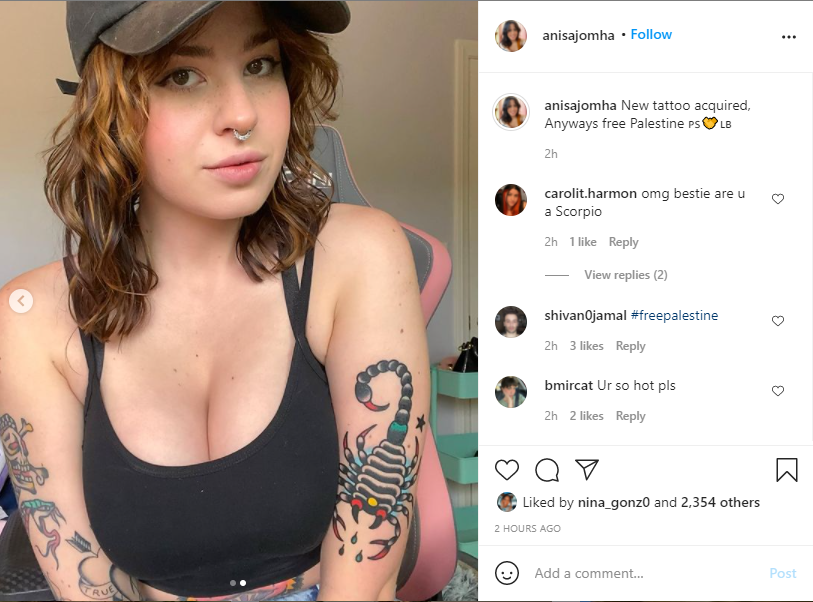The height and width of the screenshot is (602, 813).
Task: Select the first carousel dot indicator
Action: point(233,583)
